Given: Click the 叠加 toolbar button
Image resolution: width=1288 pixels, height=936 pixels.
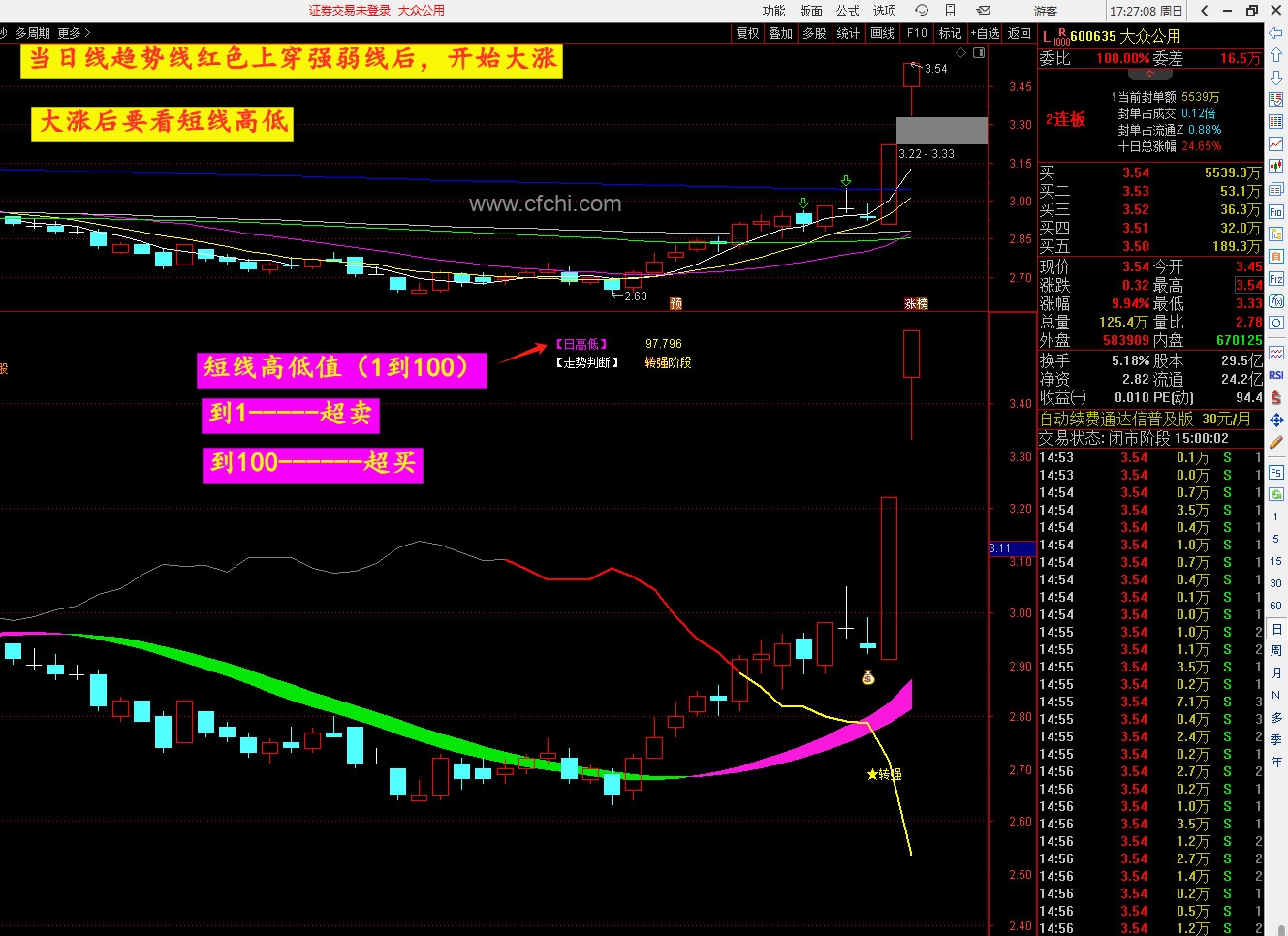Looking at the screenshot, I should 781,33.
